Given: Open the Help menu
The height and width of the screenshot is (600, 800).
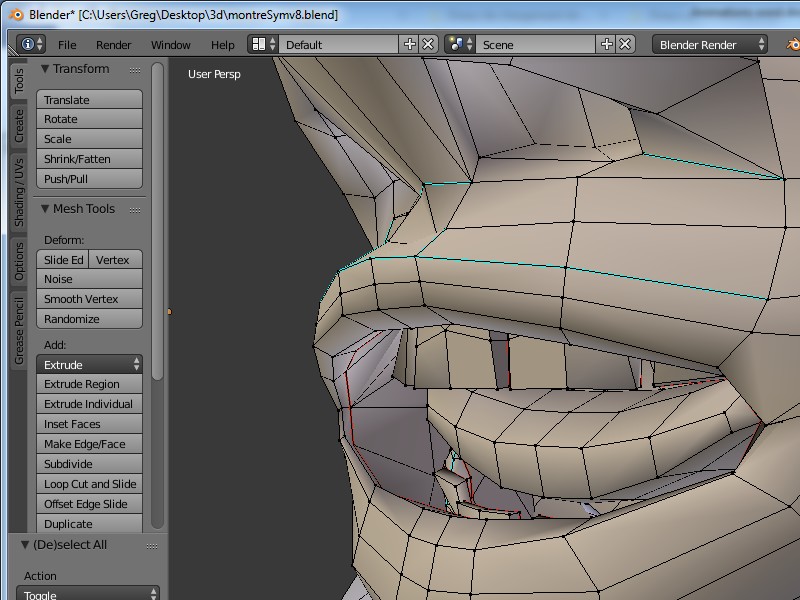Looking at the screenshot, I should [x=222, y=45].
